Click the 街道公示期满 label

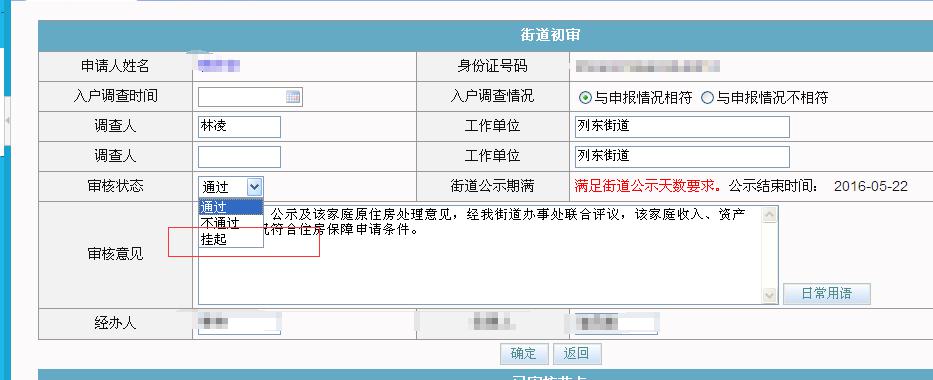pos(493,186)
